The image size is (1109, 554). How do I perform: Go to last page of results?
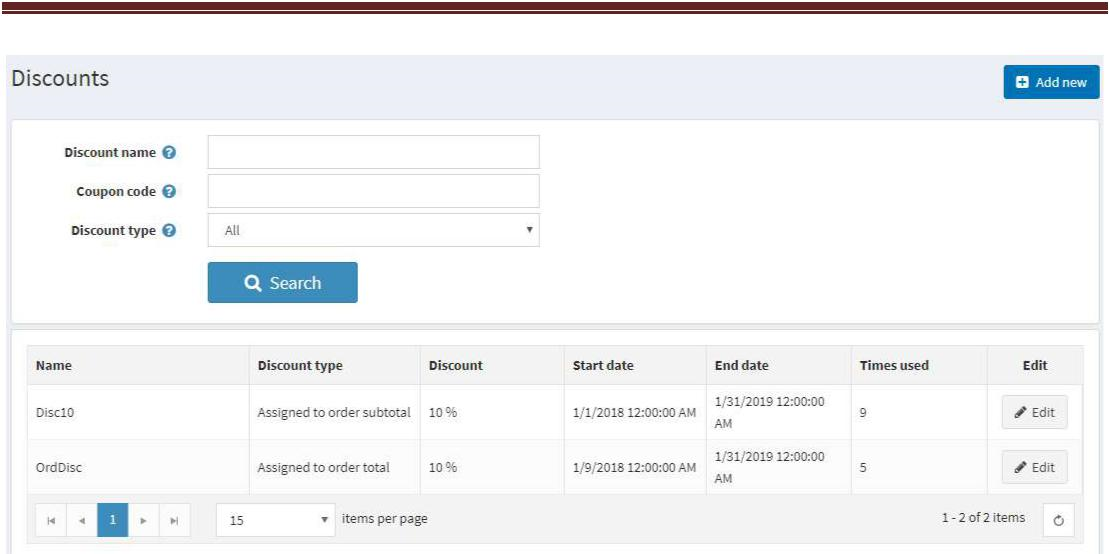175,520
